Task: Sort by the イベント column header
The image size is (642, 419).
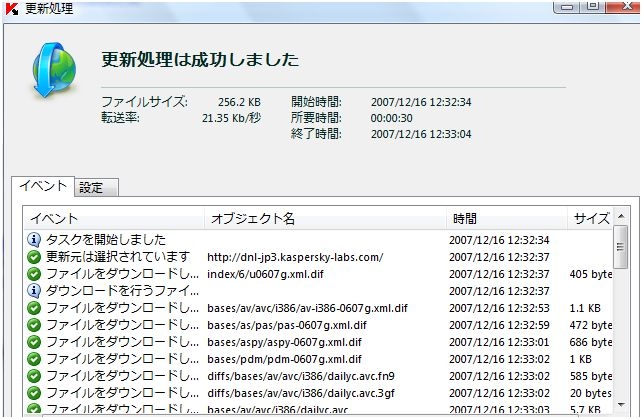Action: click(x=114, y=218)
